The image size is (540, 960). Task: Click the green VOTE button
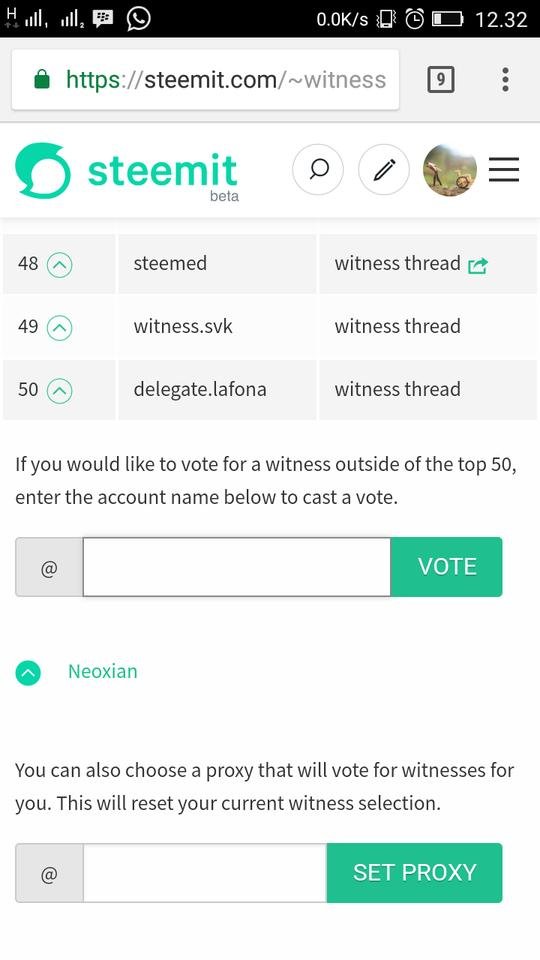[x=446, y=567]
